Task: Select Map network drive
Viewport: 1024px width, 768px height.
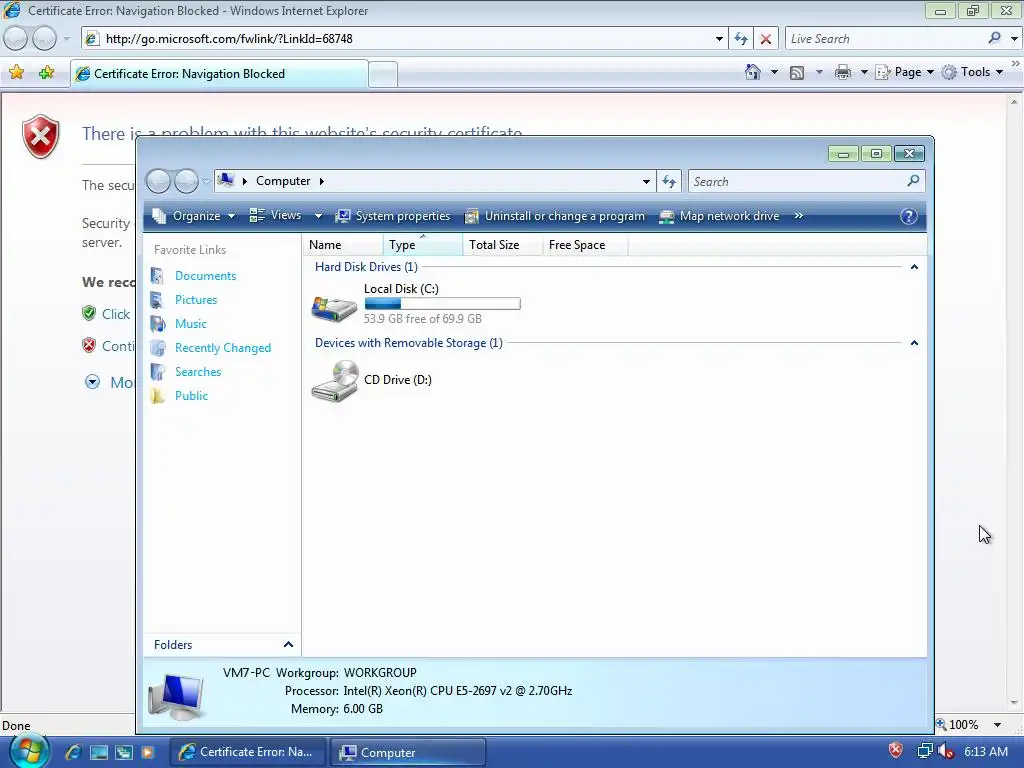Action: [719, 216]
